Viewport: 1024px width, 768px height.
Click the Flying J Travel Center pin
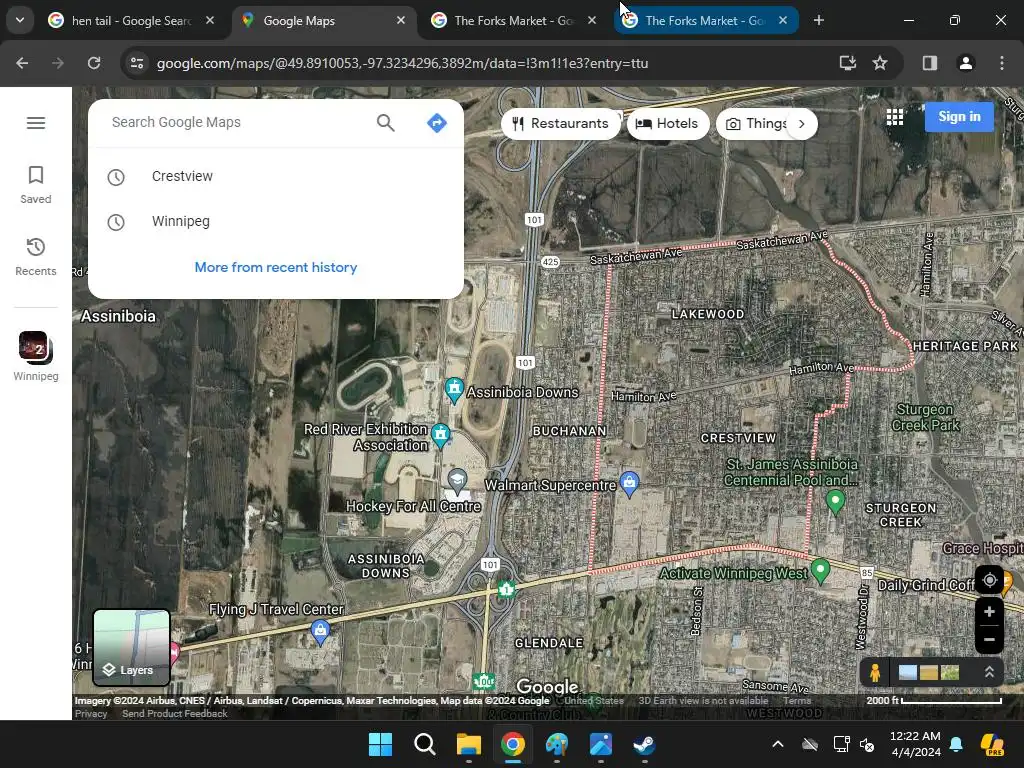[320, 632]
